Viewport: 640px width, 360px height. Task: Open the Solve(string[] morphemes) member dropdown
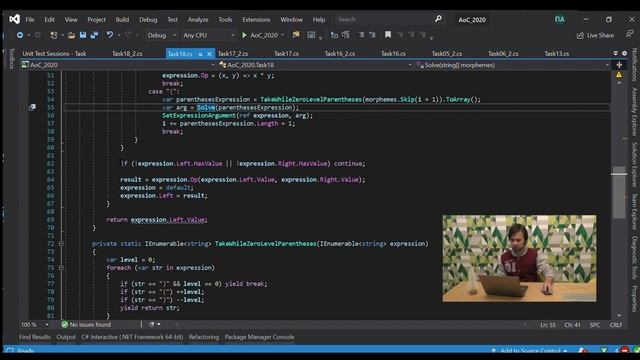[512, 65]
